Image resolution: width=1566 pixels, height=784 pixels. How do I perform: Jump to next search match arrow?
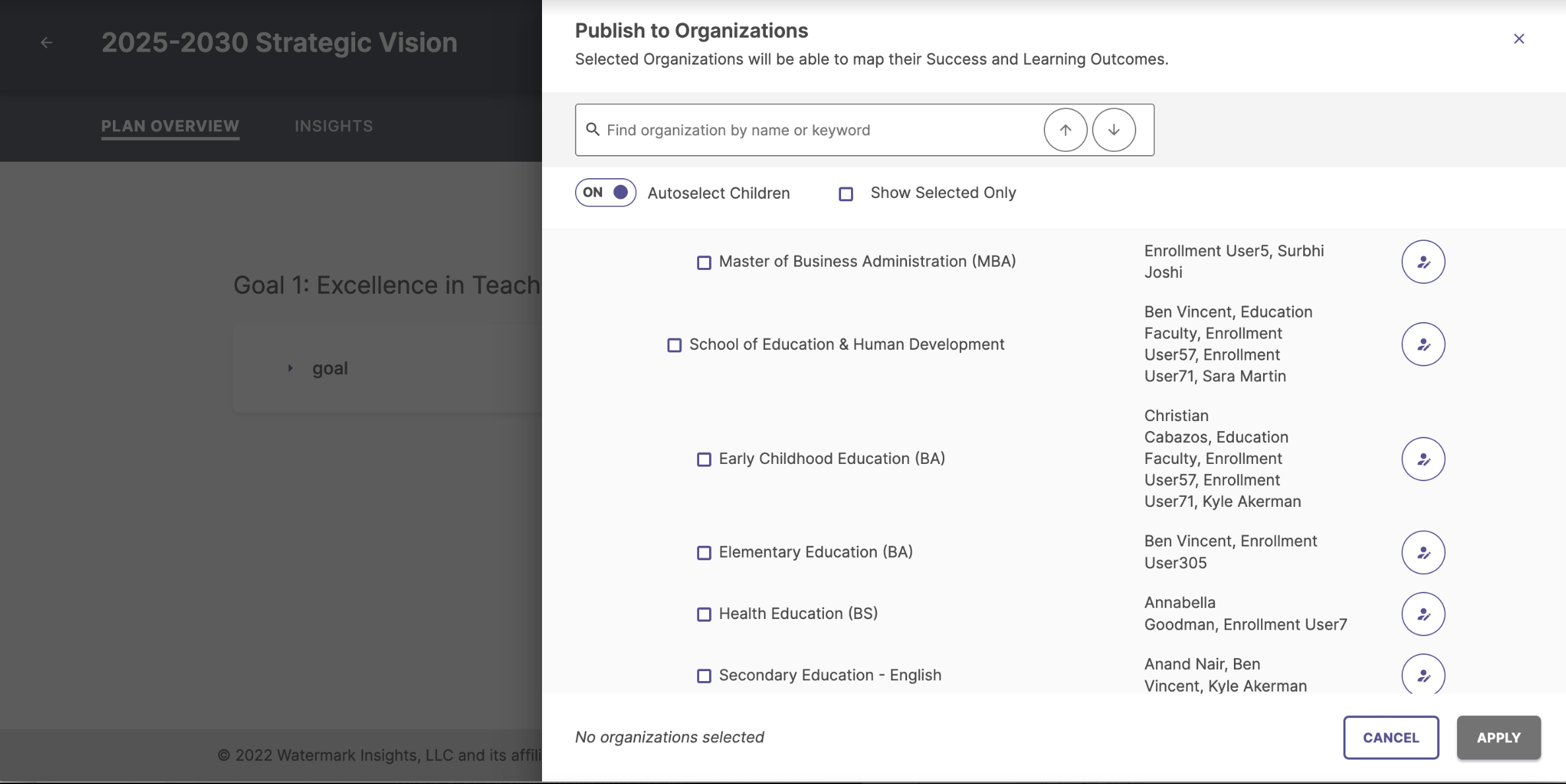click(1114, 130)
